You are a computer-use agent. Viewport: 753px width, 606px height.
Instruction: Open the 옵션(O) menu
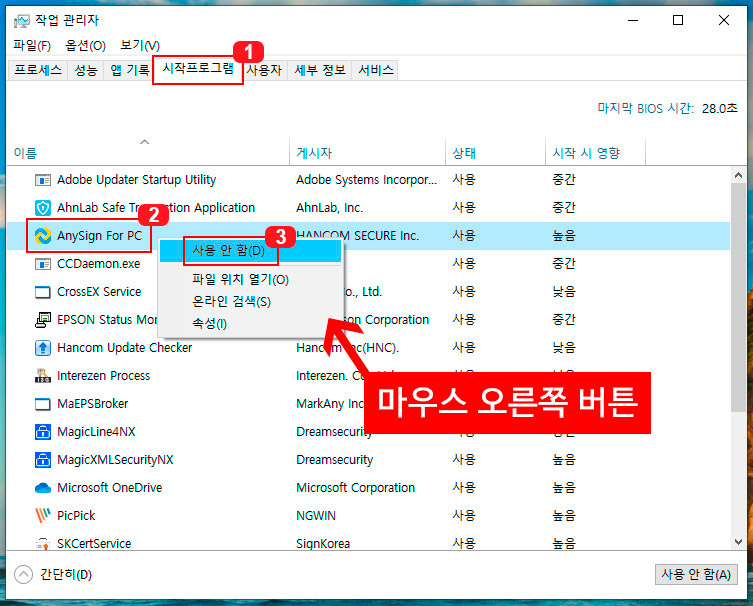pos(85,46)
